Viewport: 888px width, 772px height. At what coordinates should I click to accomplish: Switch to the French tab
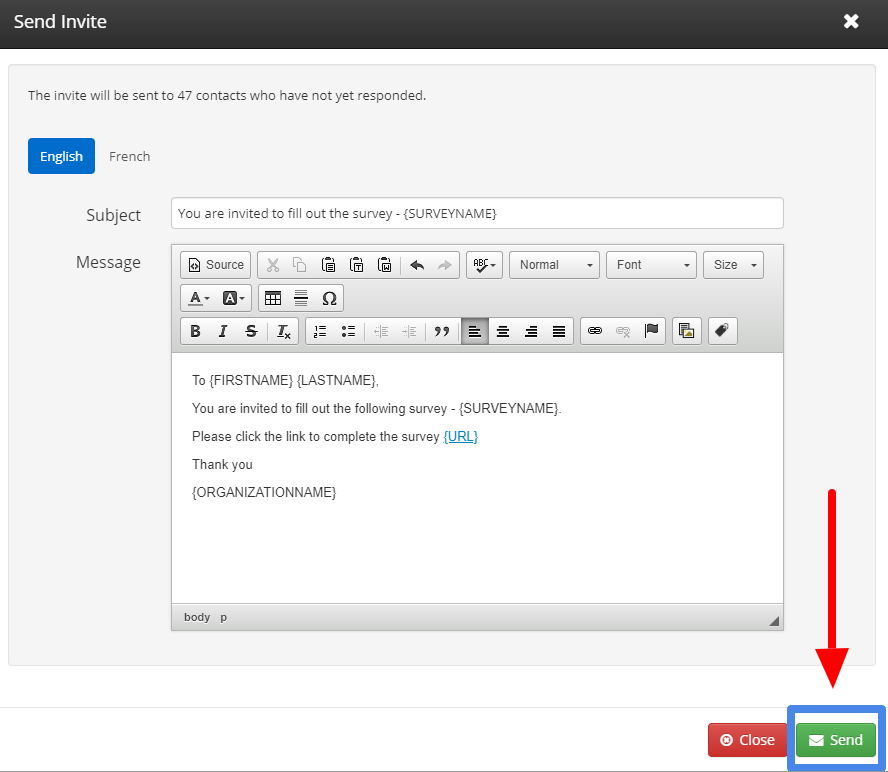click(x=130, y=156)
